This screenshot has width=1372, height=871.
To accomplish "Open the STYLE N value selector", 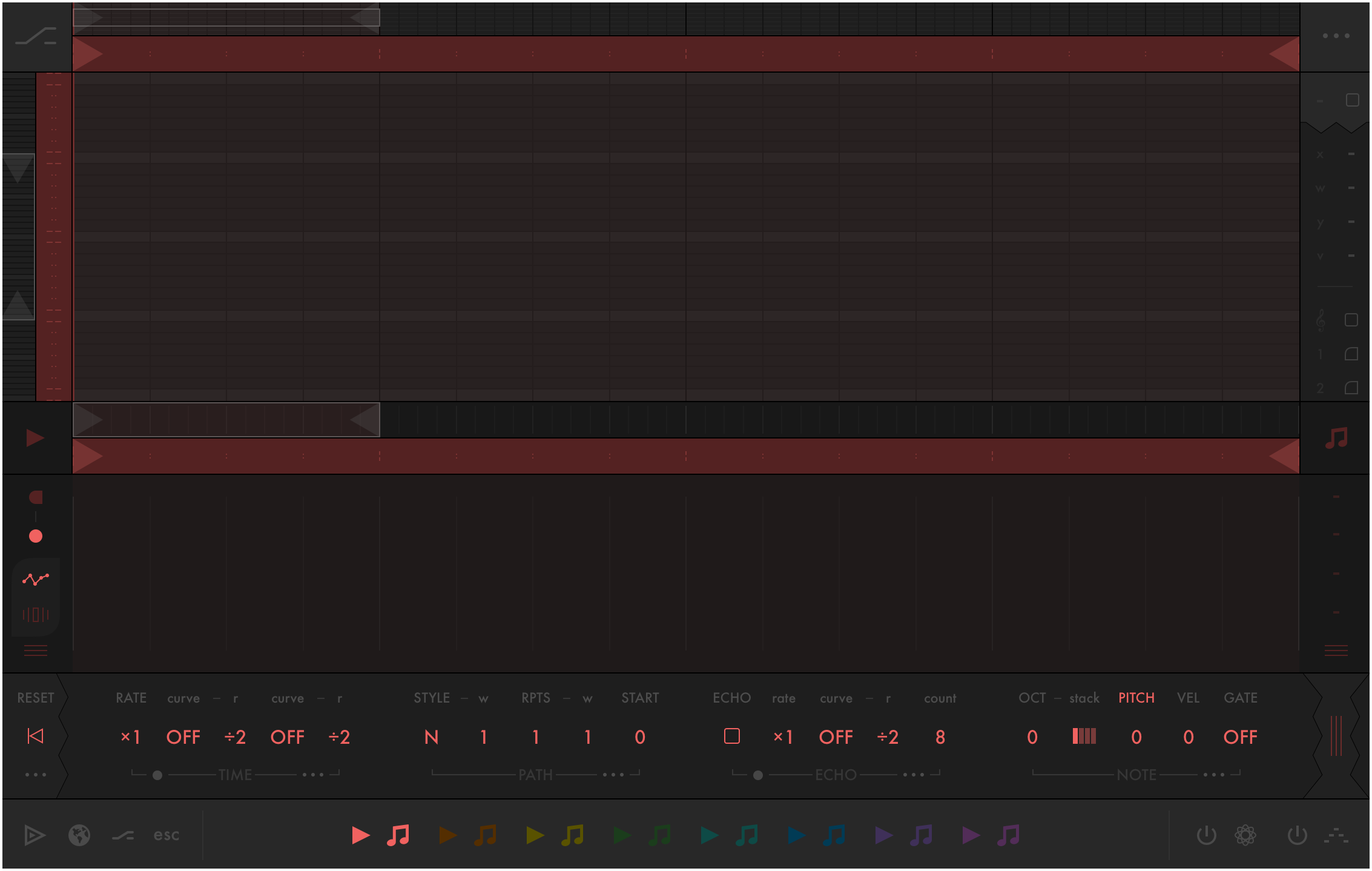I will click(431, 737).
